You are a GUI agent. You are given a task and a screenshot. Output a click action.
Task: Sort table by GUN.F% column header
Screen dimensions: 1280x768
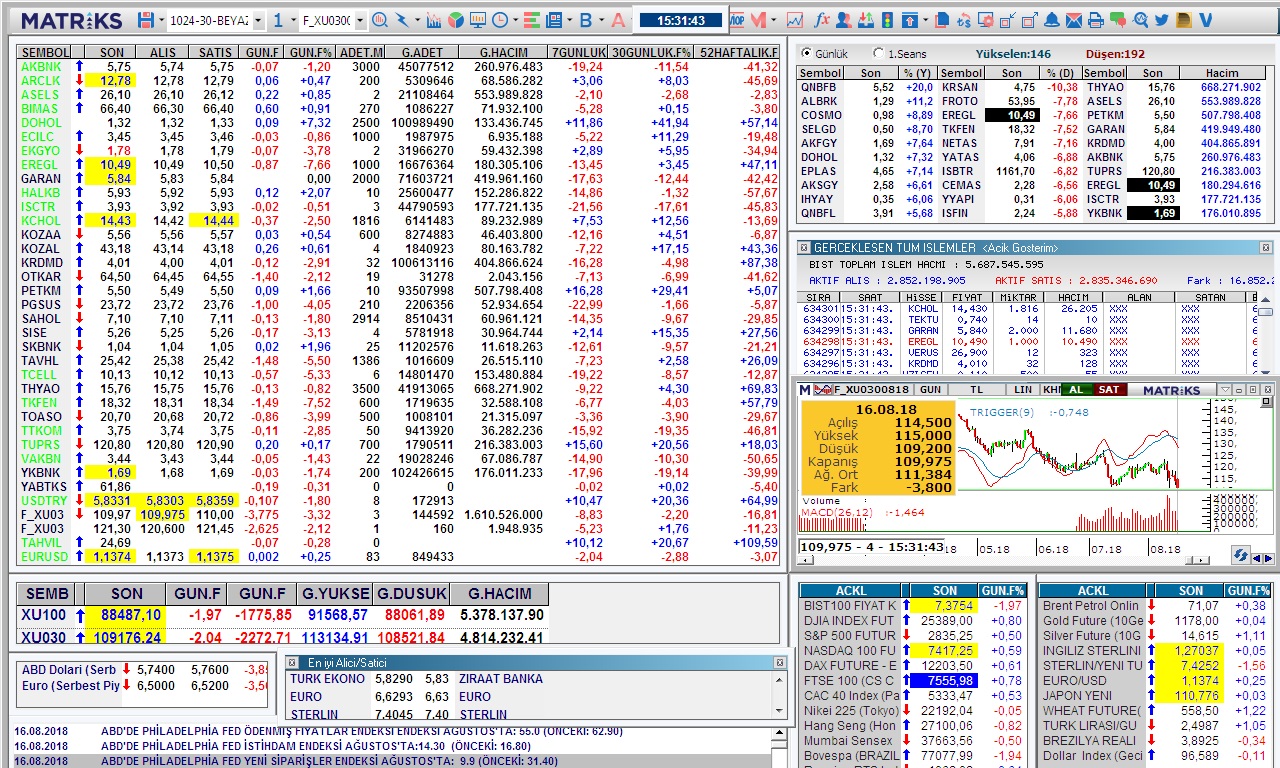[310, 52]
